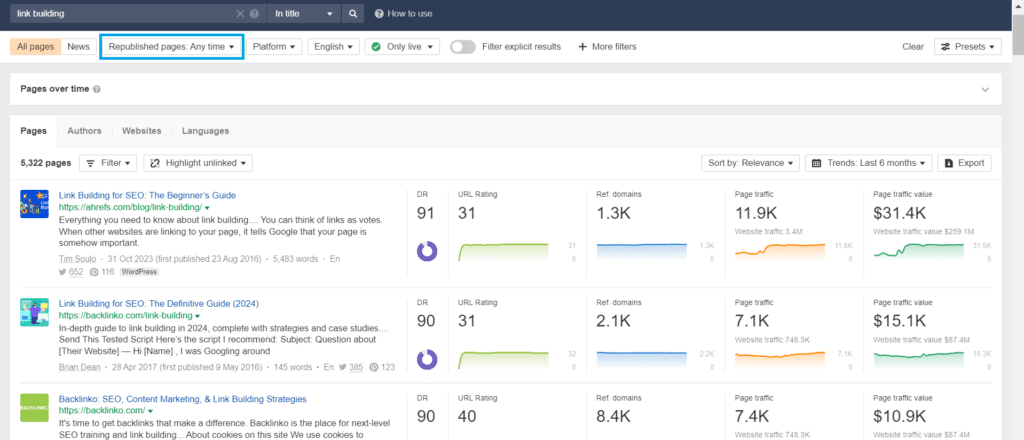Click the 5,322 pages count text
1024x440 pixels.
point(46,163)
